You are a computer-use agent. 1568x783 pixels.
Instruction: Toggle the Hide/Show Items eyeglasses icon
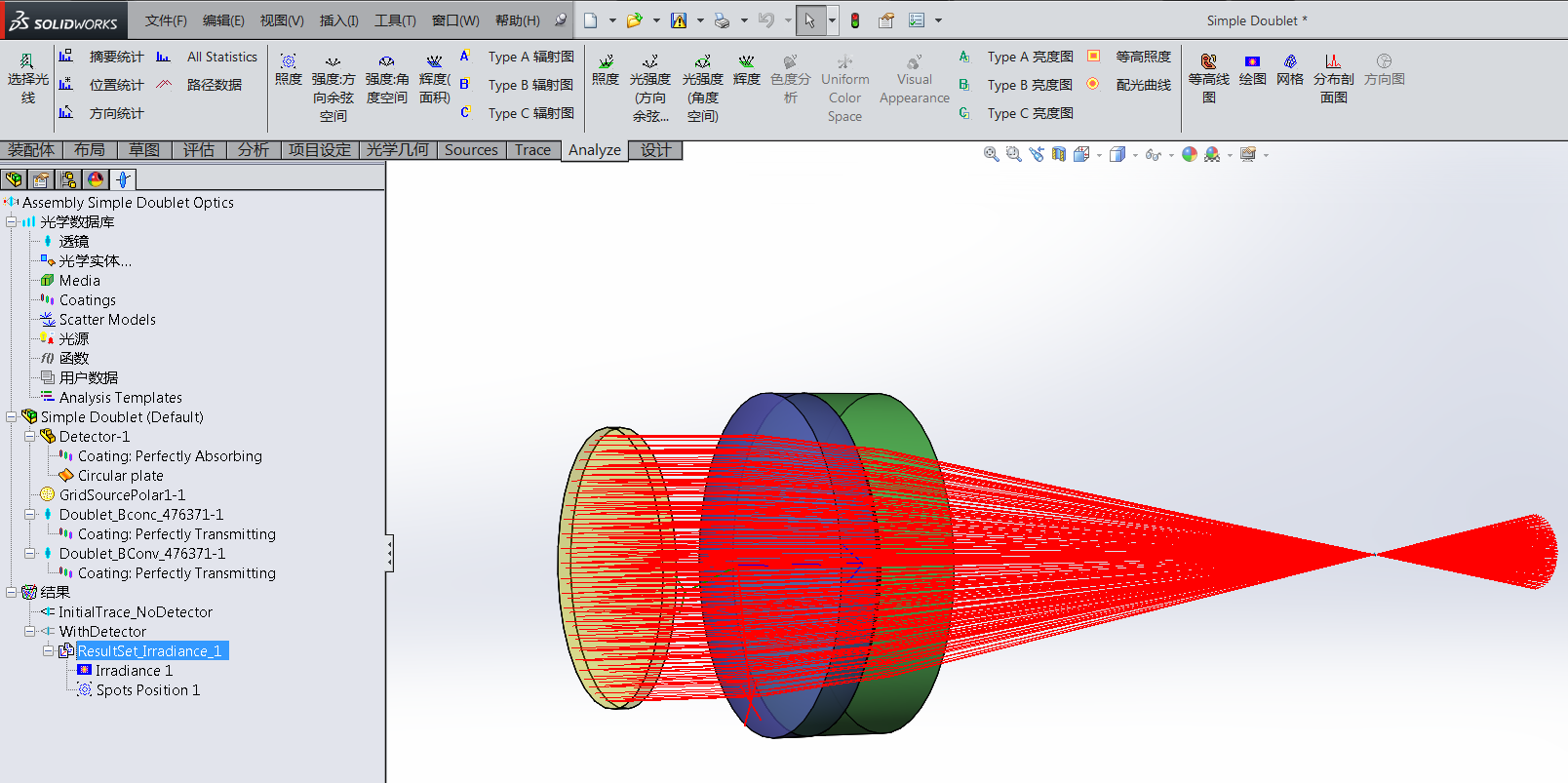[x=1153, y=154]
